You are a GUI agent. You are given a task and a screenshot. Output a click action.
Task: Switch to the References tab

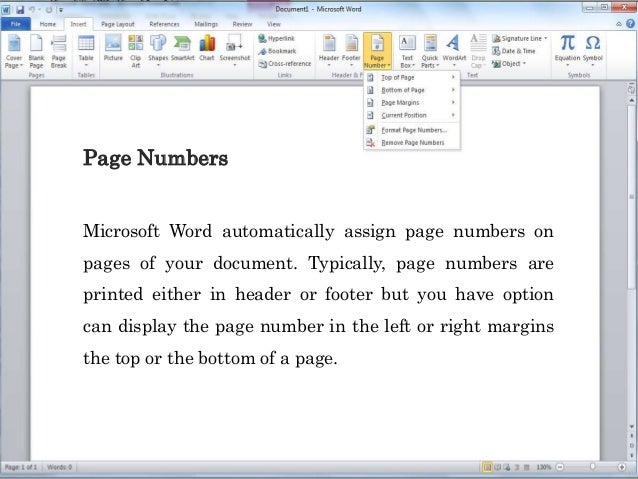[x=164, y=24]
